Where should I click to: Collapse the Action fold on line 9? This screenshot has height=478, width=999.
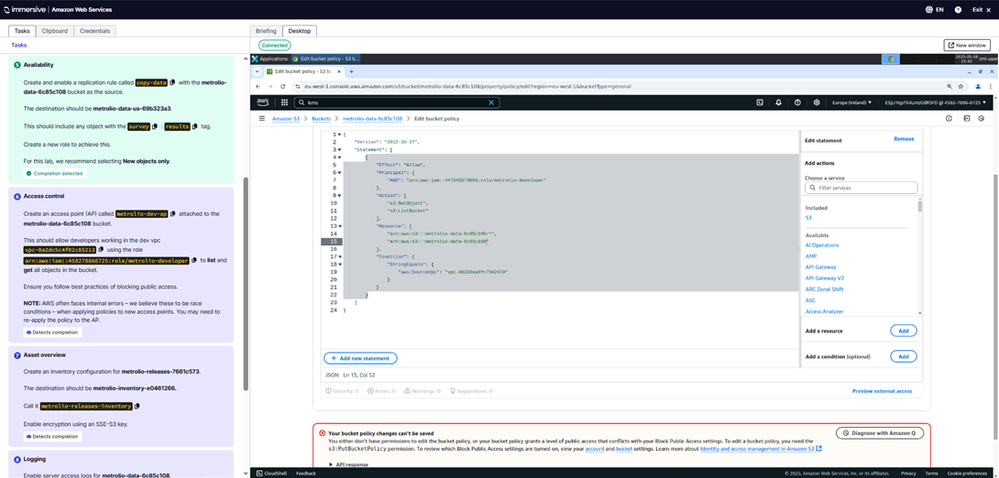pyautogui.click(x=340, y=195)
